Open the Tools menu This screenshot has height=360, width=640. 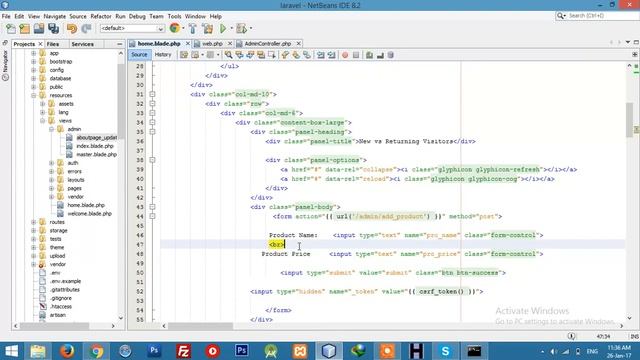(x=174, y=16)
